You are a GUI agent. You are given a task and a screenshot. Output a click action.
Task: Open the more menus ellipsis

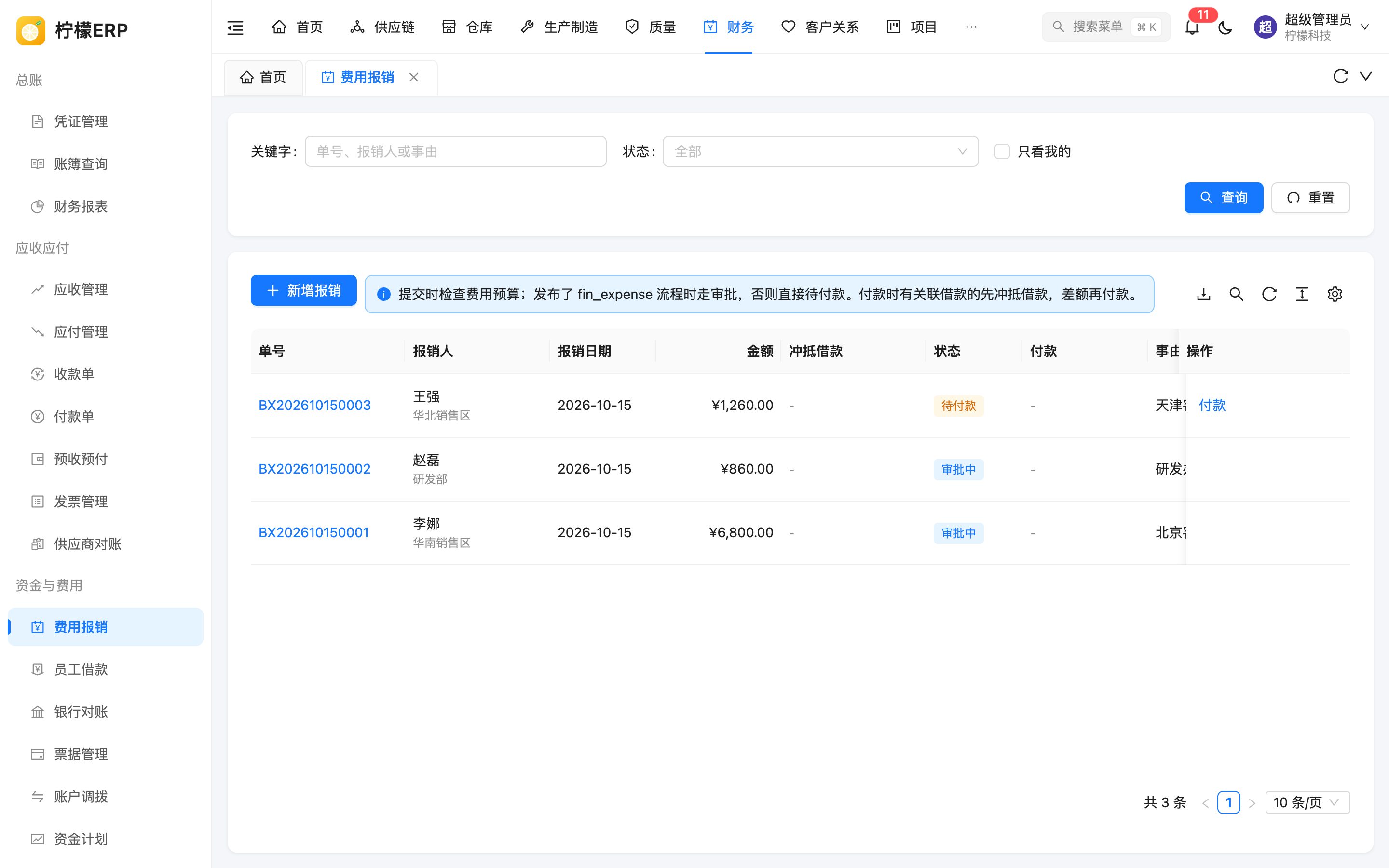[x=970, y=27]
